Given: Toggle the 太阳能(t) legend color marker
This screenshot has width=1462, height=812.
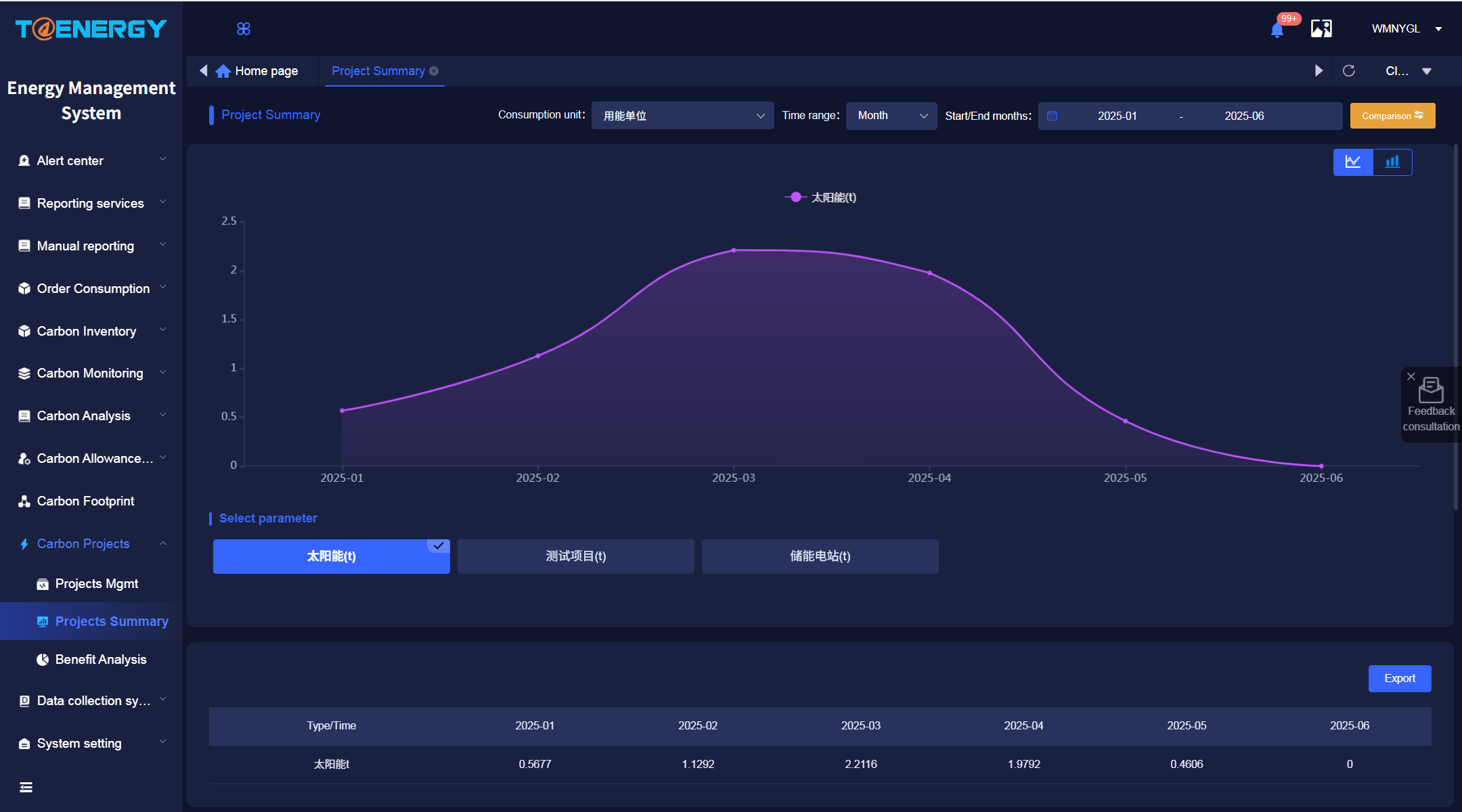Looking at the screenshot, I should [x=796, y=197].
